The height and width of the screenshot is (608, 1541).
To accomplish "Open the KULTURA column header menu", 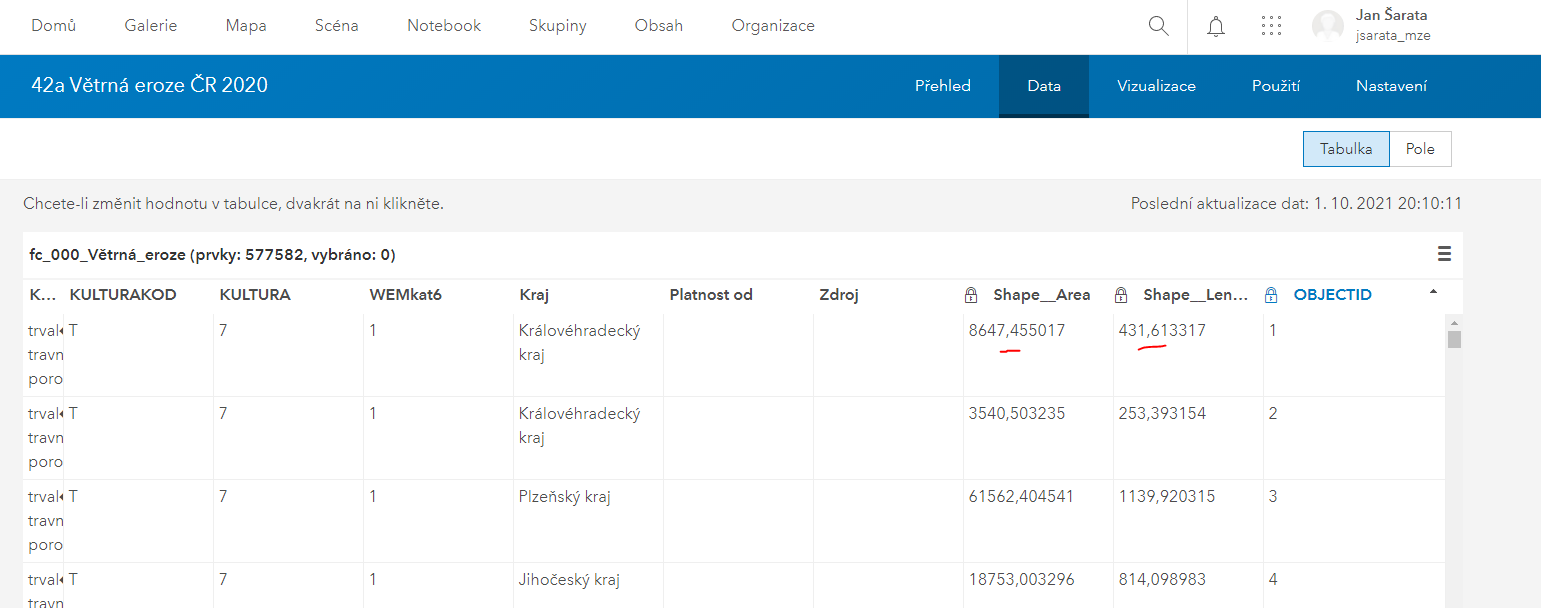I will tap(255, 295).
